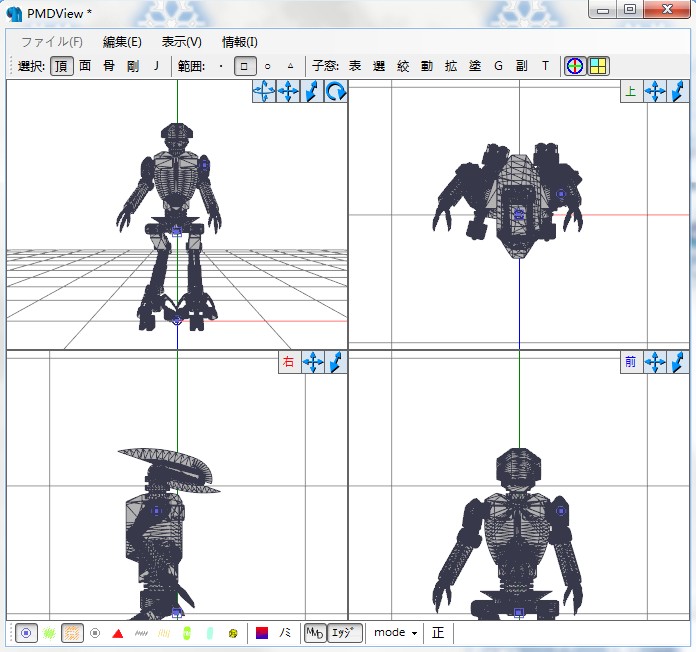Click the エッジ edge button
Viewport: 696px width, 652px height.
pos(344,633)
